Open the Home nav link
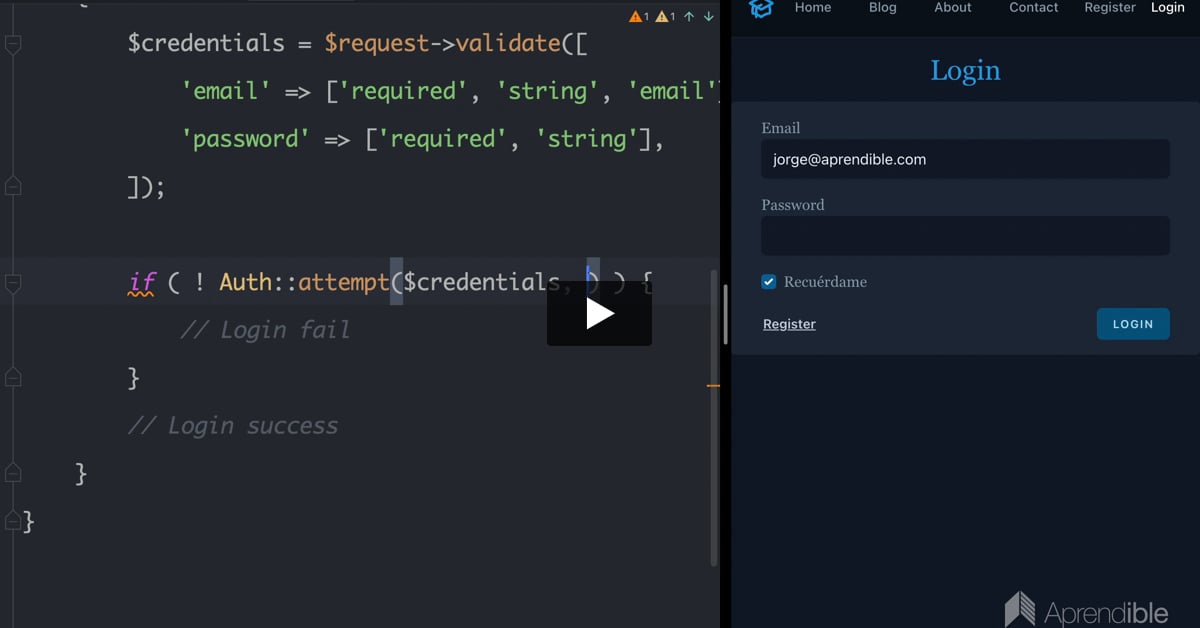 coord(813,7)
